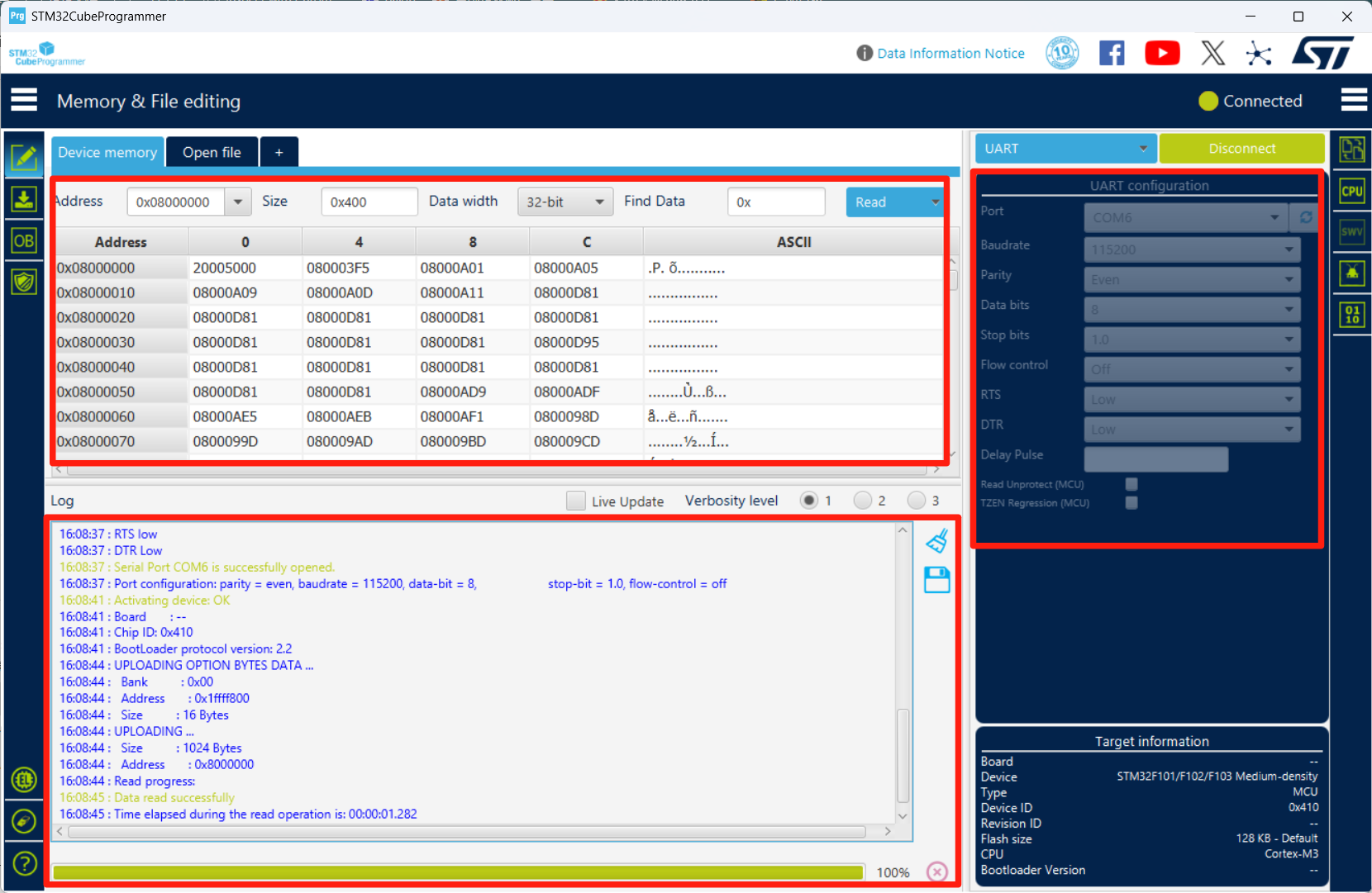This screenshot has height=893, width=1372.
Task: Click the green progress bar
Action: [458, 872]
